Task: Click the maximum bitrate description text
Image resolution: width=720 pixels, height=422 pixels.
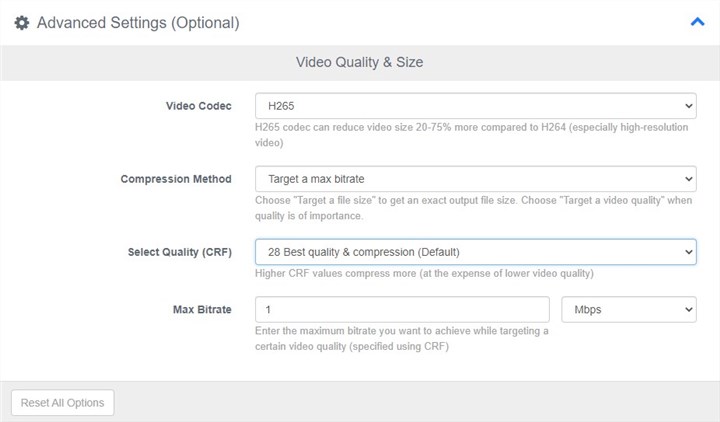Action: (401, 339)
